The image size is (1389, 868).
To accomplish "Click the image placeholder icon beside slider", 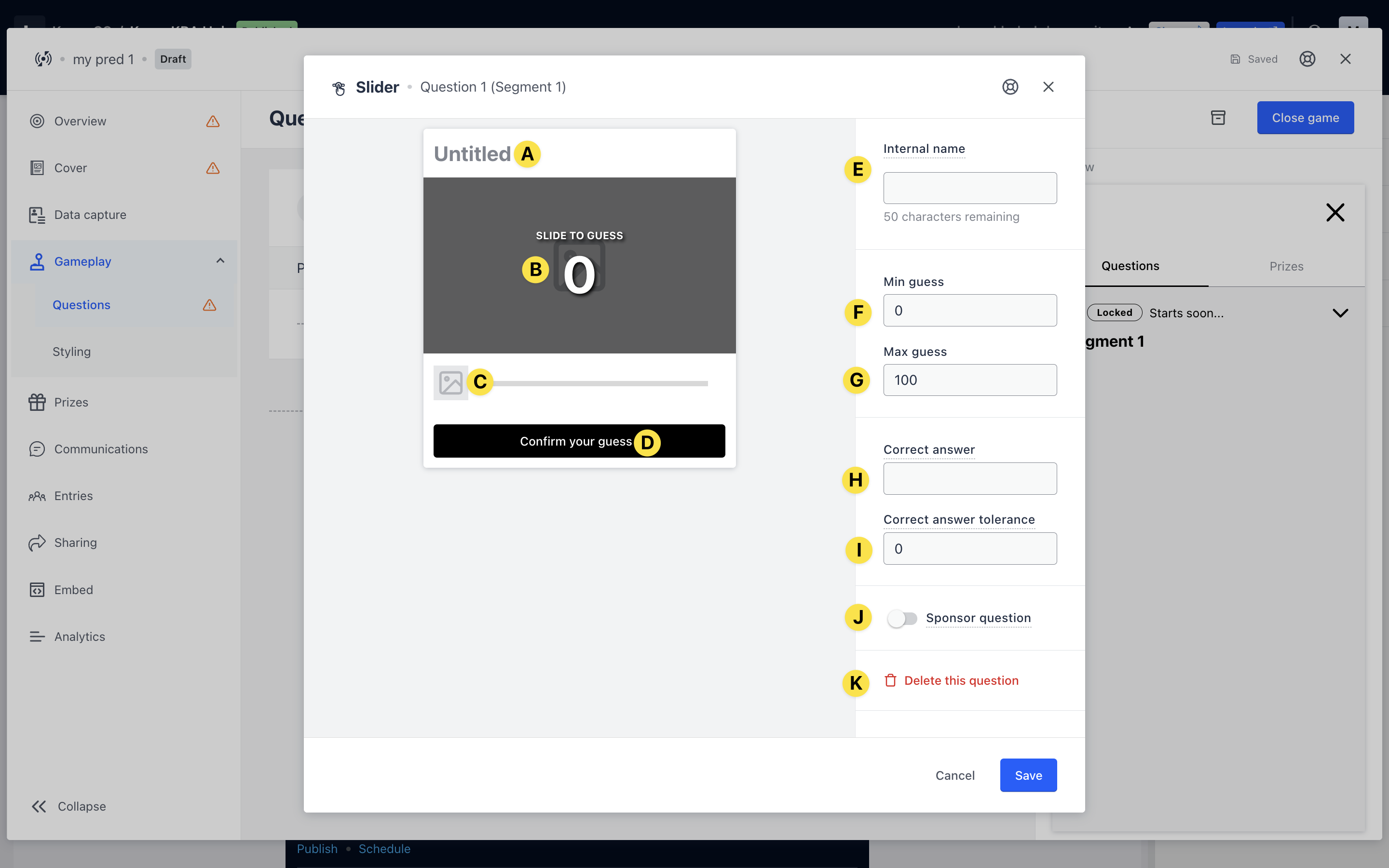I will click(x=450, y=383).
